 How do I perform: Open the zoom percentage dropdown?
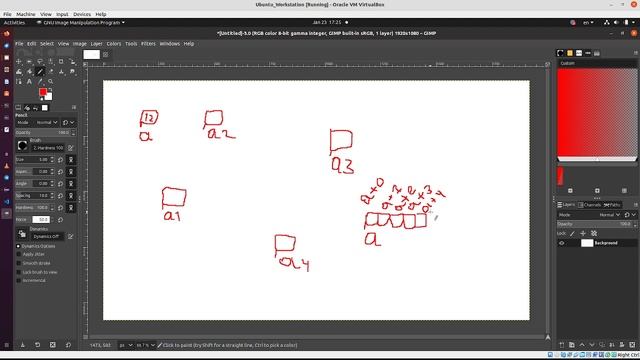(x=145, y=345)
